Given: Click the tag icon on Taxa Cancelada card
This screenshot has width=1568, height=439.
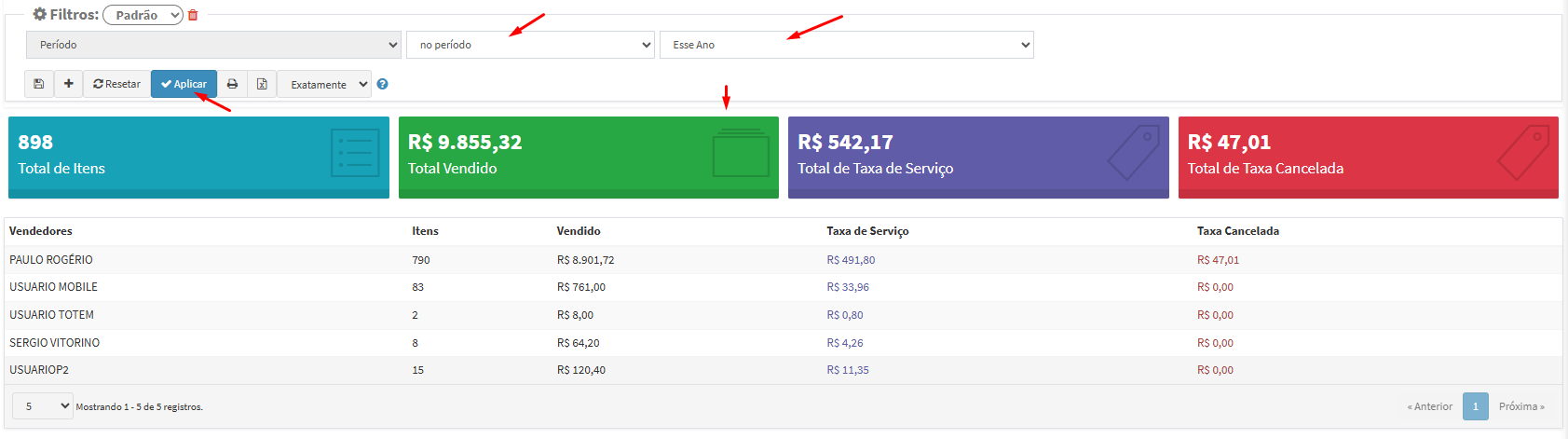Looking at the screenshot, I should tap(1522, 153).
